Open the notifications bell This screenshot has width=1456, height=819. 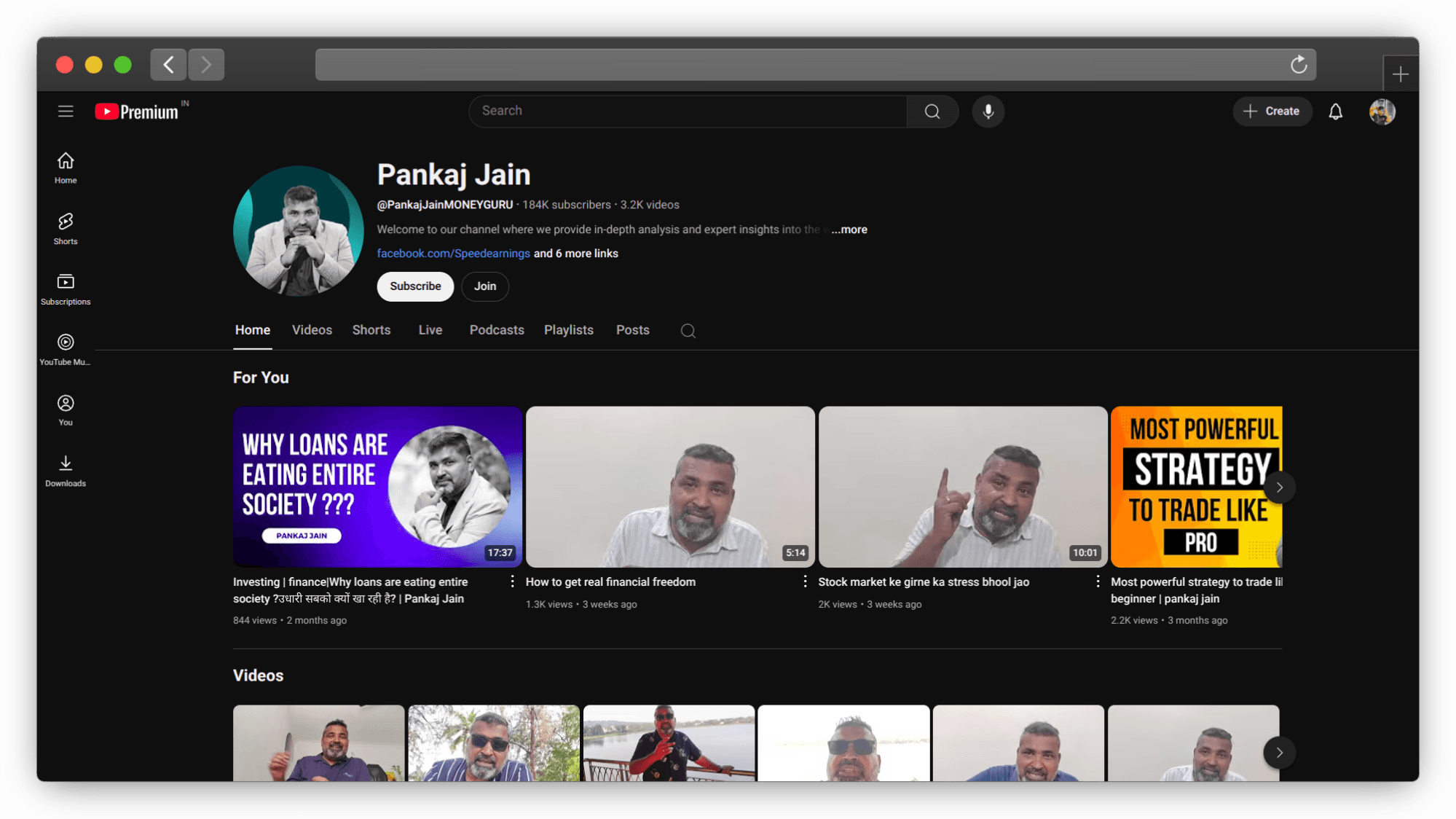[1335, 111]
